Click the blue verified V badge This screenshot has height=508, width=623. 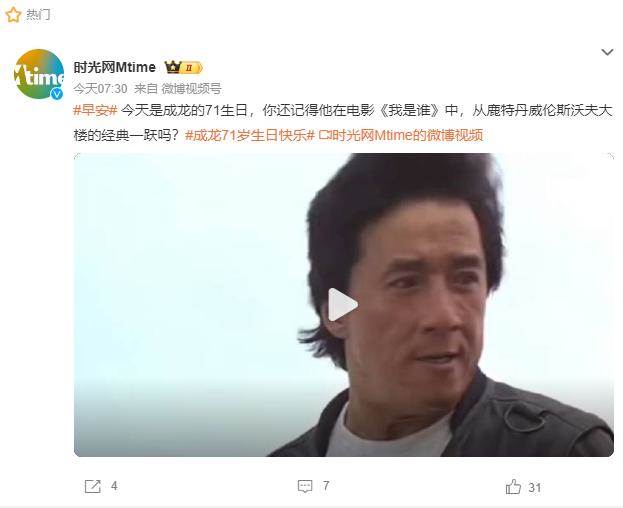pos(57,94)
